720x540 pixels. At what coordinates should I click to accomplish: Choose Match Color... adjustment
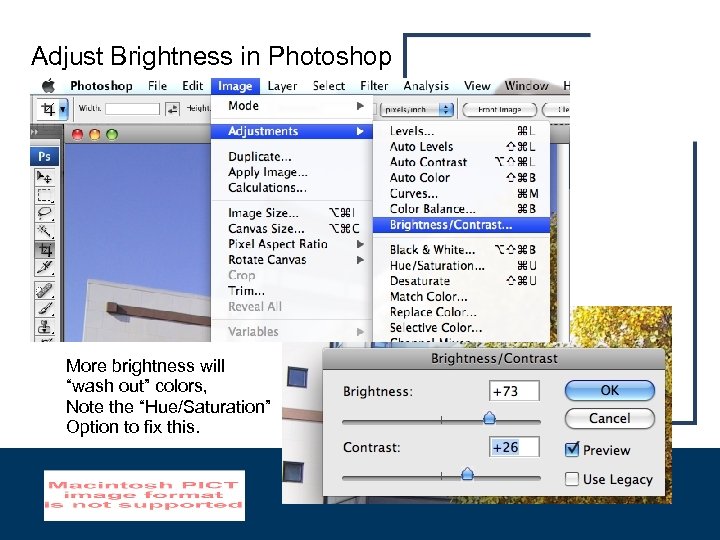click(x=461, y=297)
